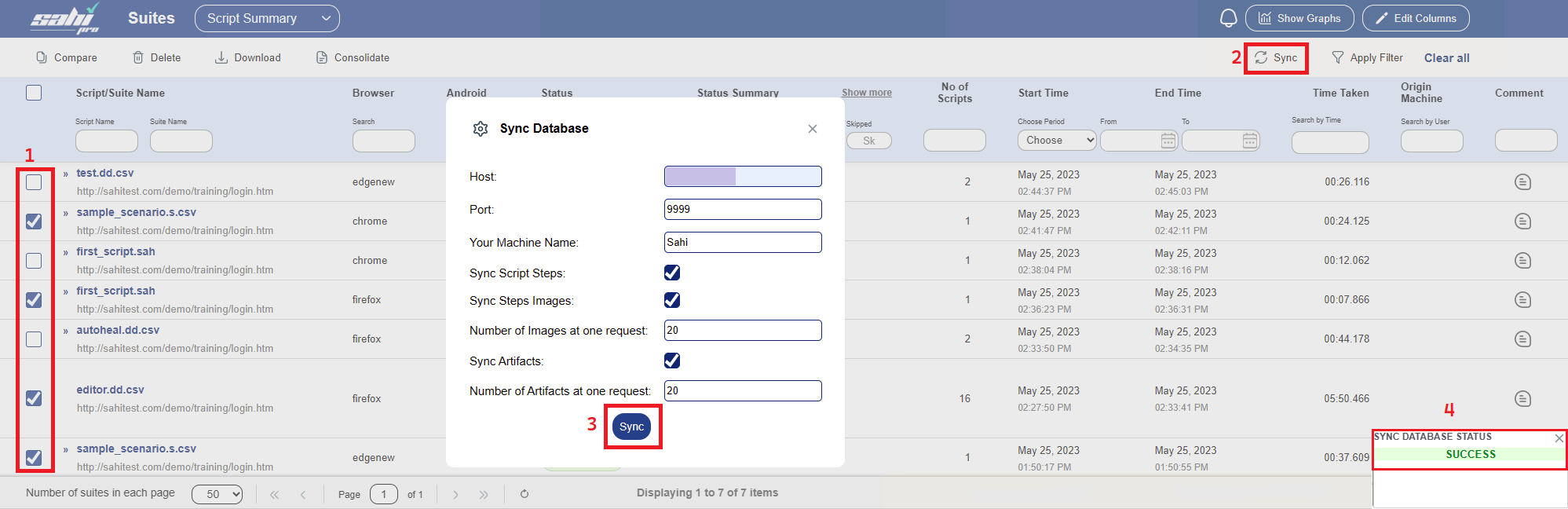Open the Script Summary dropdown

(x=267, y=18)
